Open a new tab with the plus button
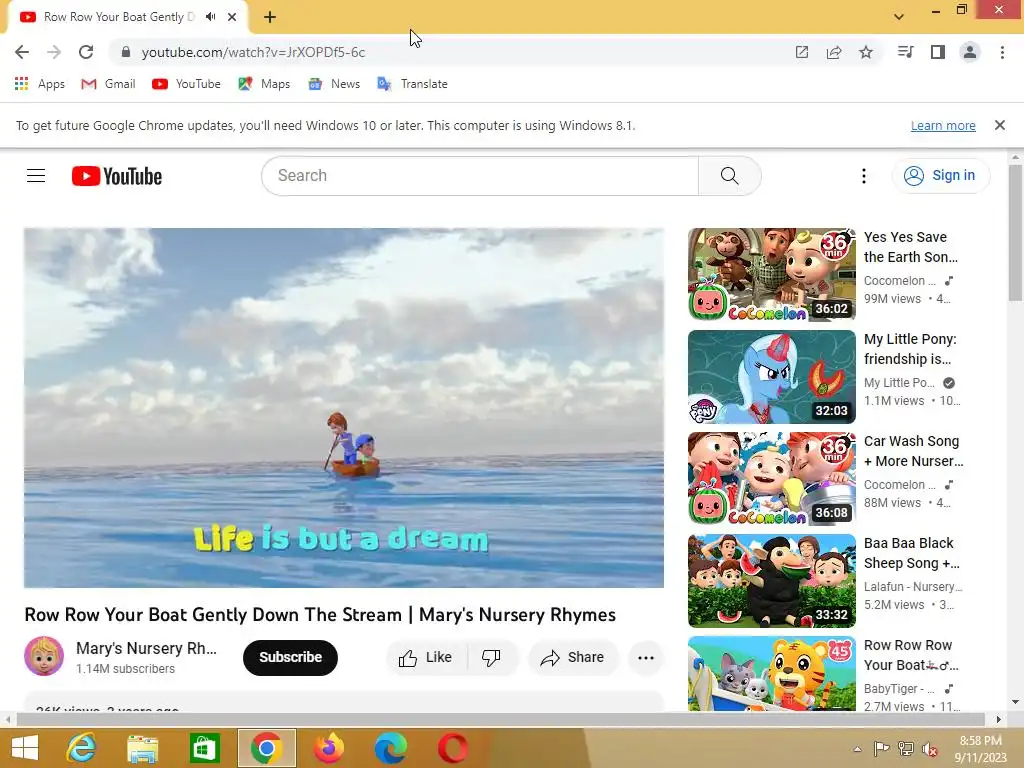 (270, 18)
